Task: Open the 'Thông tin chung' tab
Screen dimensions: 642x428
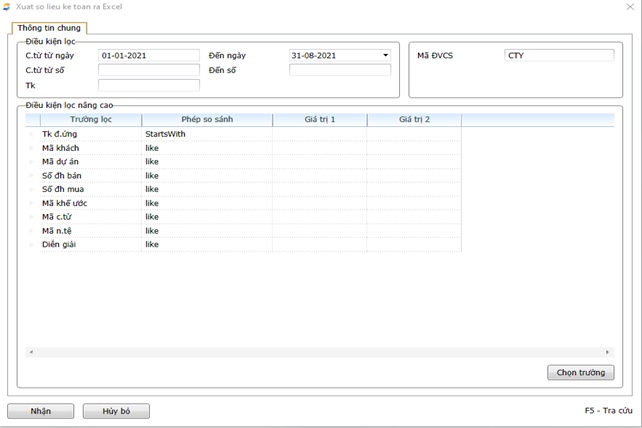Action: 48,28
